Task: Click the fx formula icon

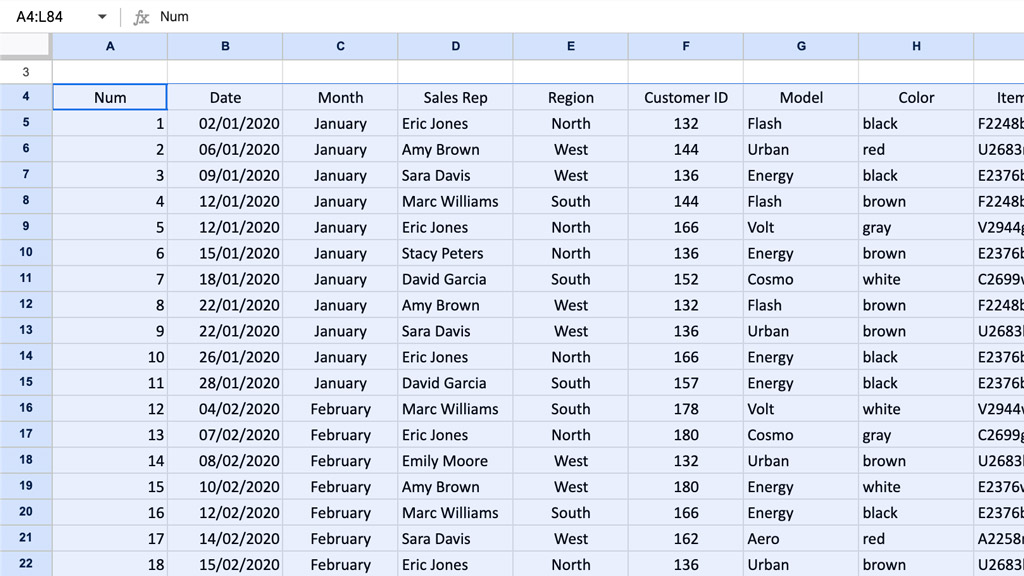Action: tap(141, 17)
